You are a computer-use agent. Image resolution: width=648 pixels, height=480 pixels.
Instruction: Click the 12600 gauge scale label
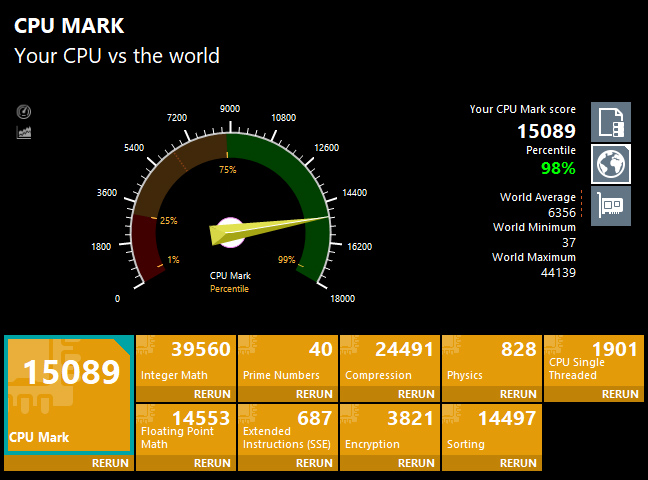(x=326, y=148)
